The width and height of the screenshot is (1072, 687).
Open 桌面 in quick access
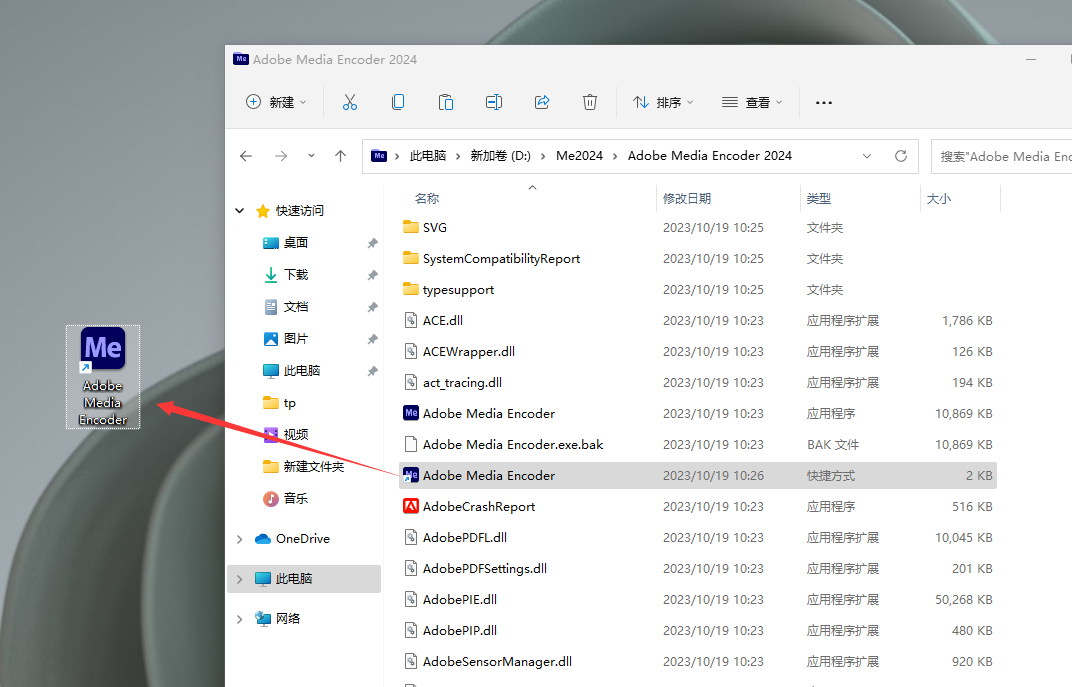coord(296,243)
